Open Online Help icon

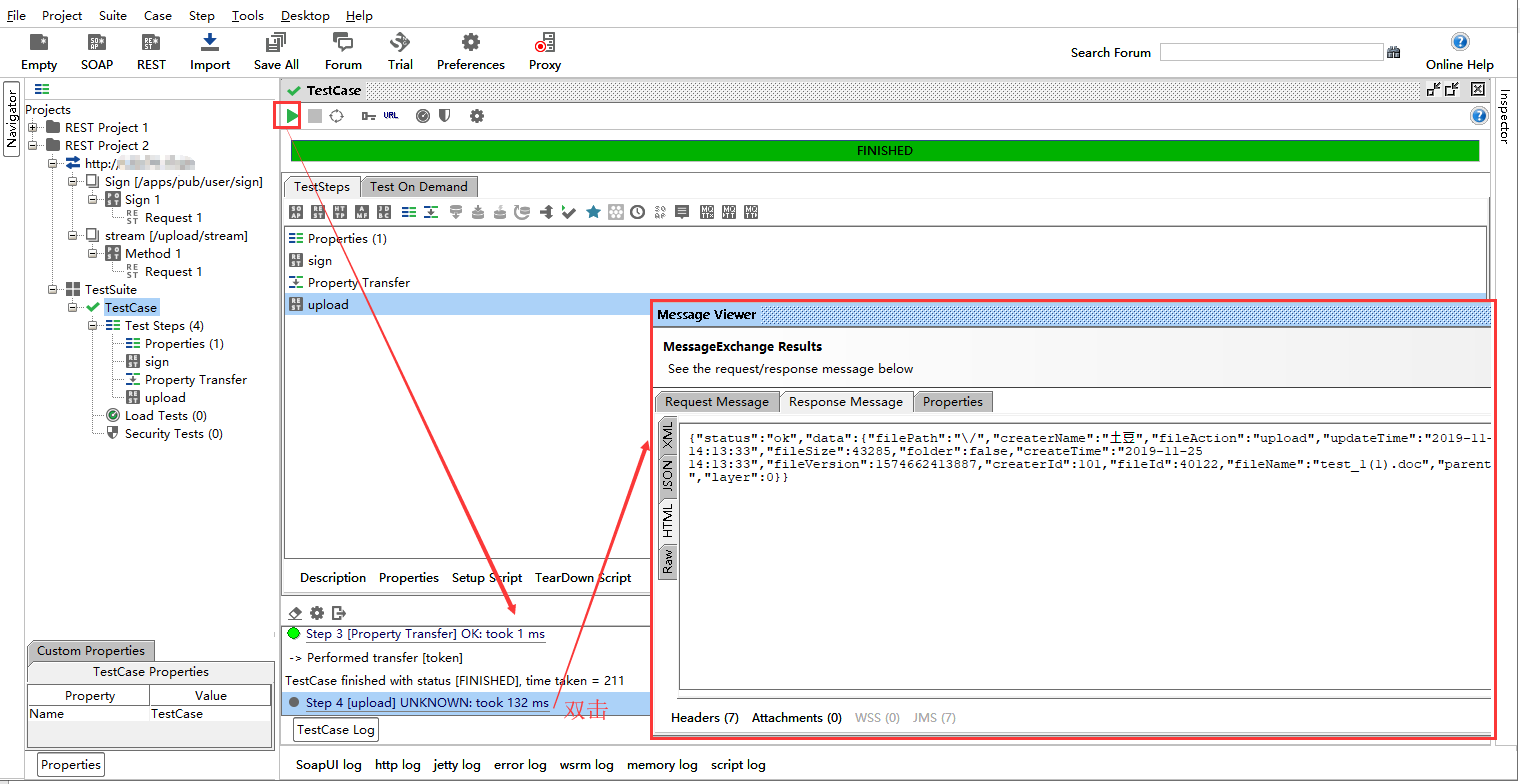(1459, 42)
